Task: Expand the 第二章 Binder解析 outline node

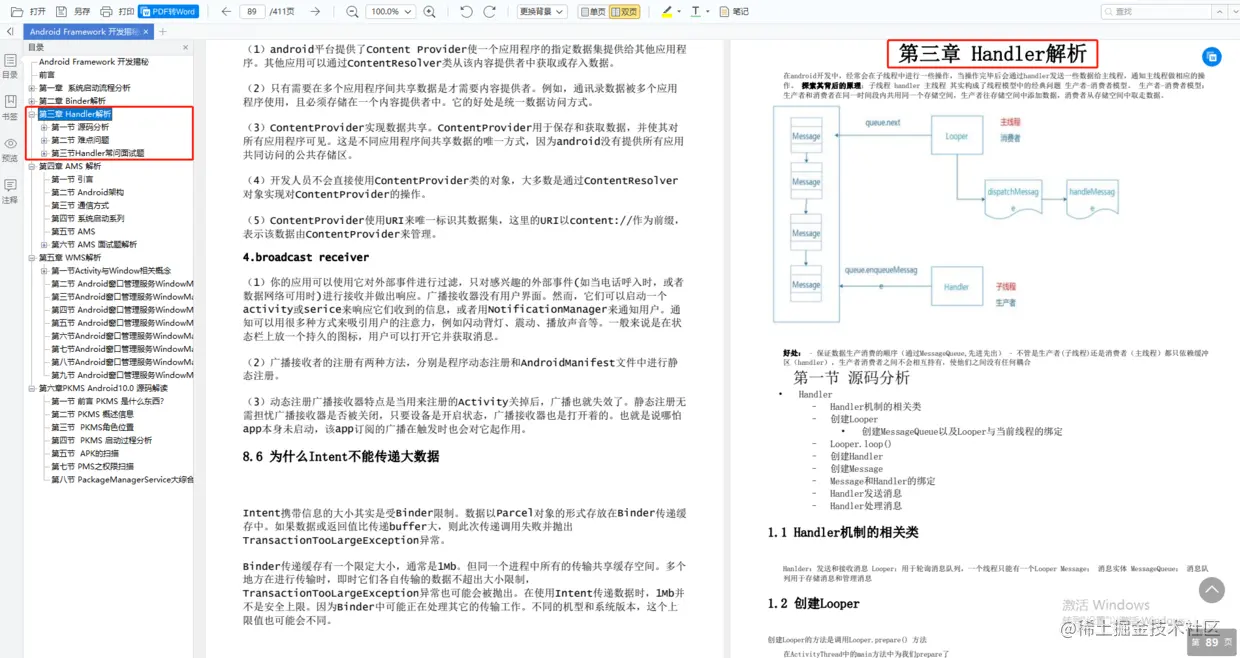Action: pos(32,101)
